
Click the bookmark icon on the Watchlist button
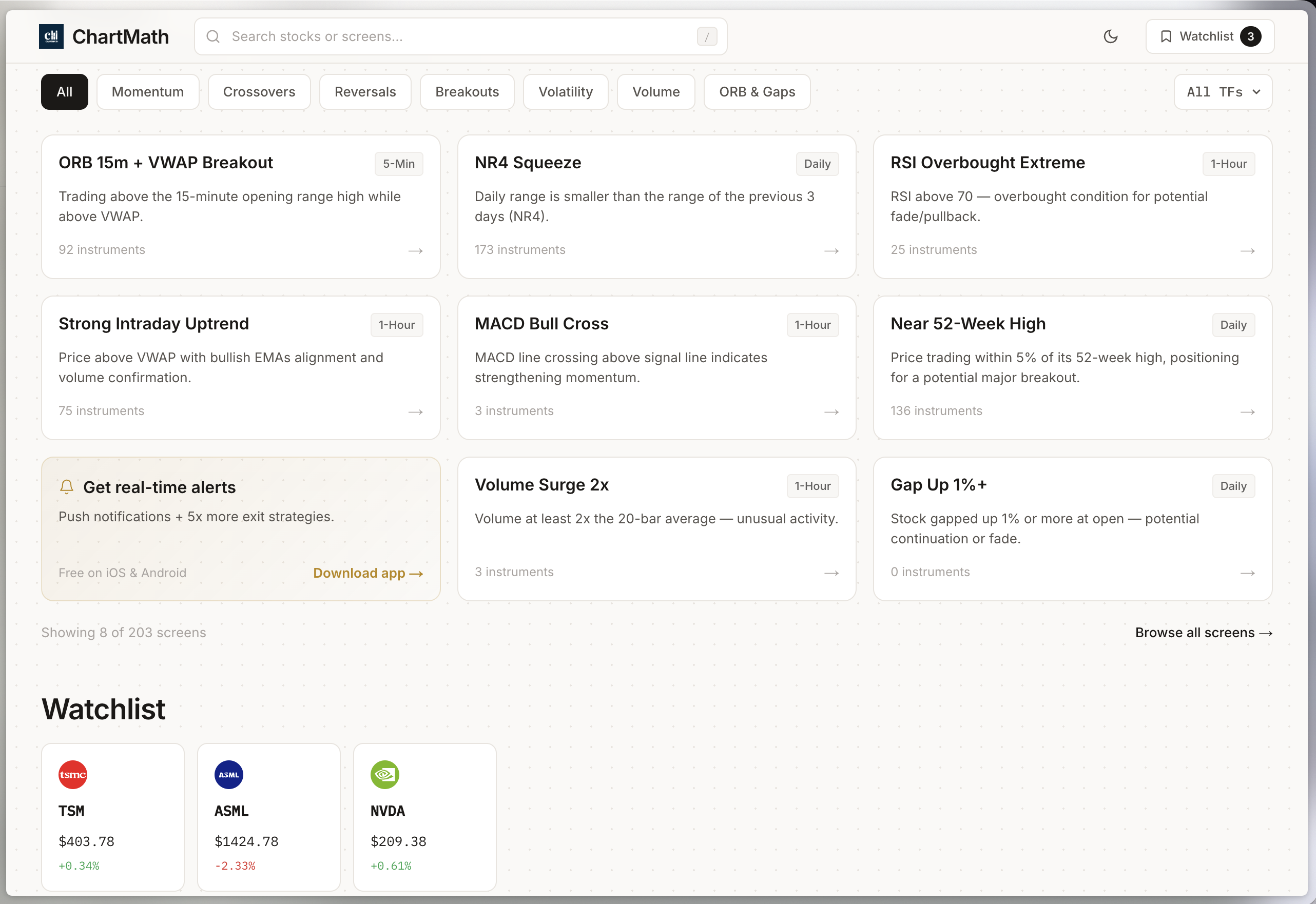tap(1166, 36)
